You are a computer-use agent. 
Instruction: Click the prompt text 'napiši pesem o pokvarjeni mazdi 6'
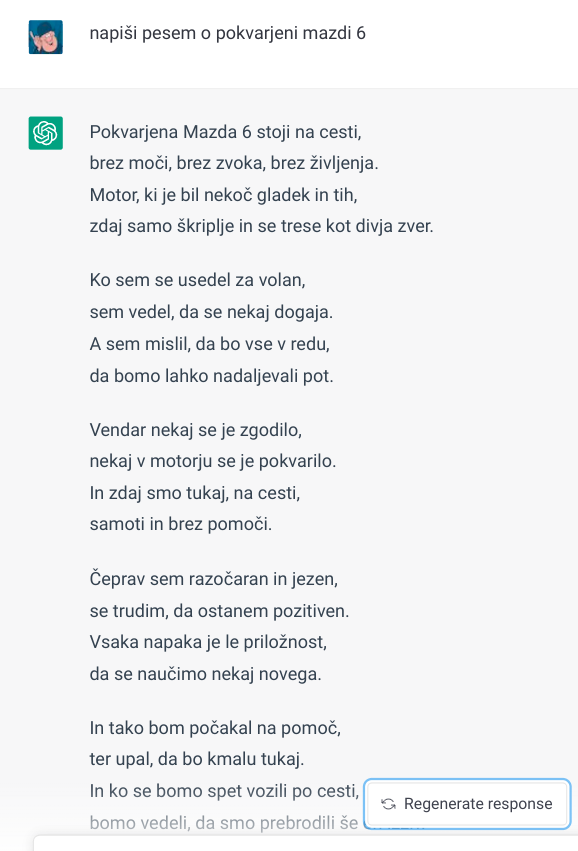pyautogui.click(x=227, y=34)
